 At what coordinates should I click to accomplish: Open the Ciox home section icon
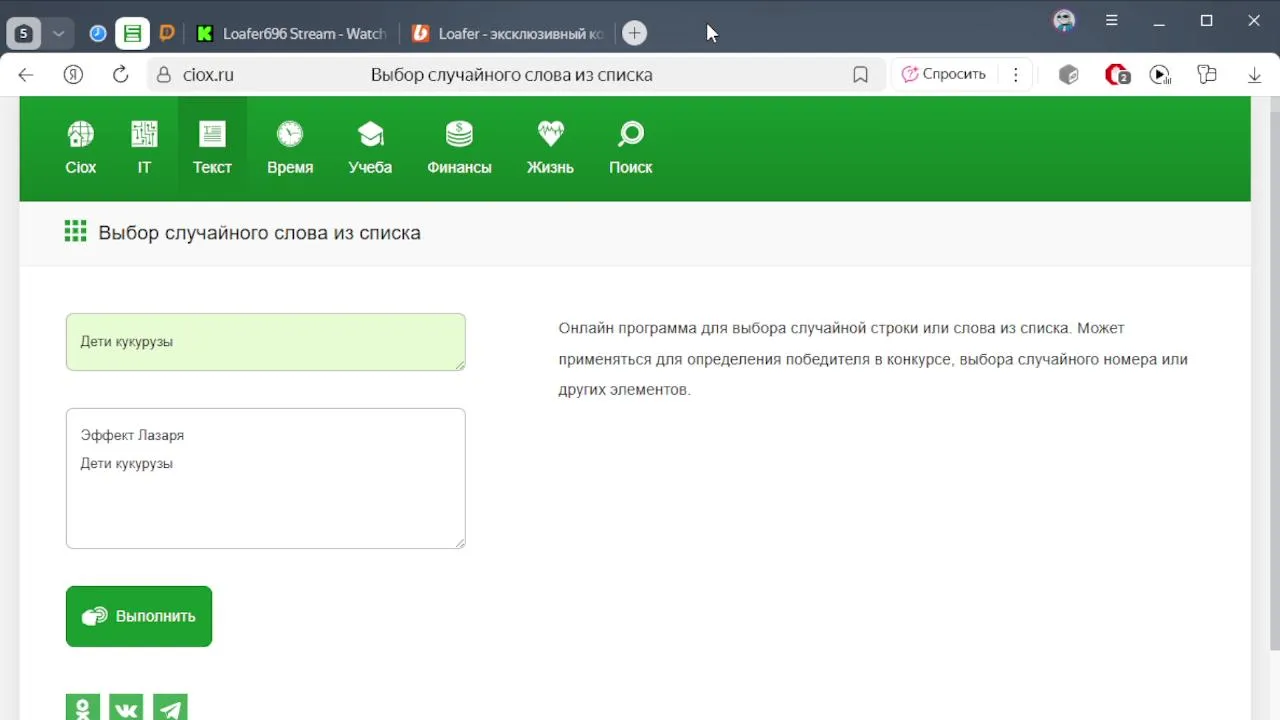(81, 148)
